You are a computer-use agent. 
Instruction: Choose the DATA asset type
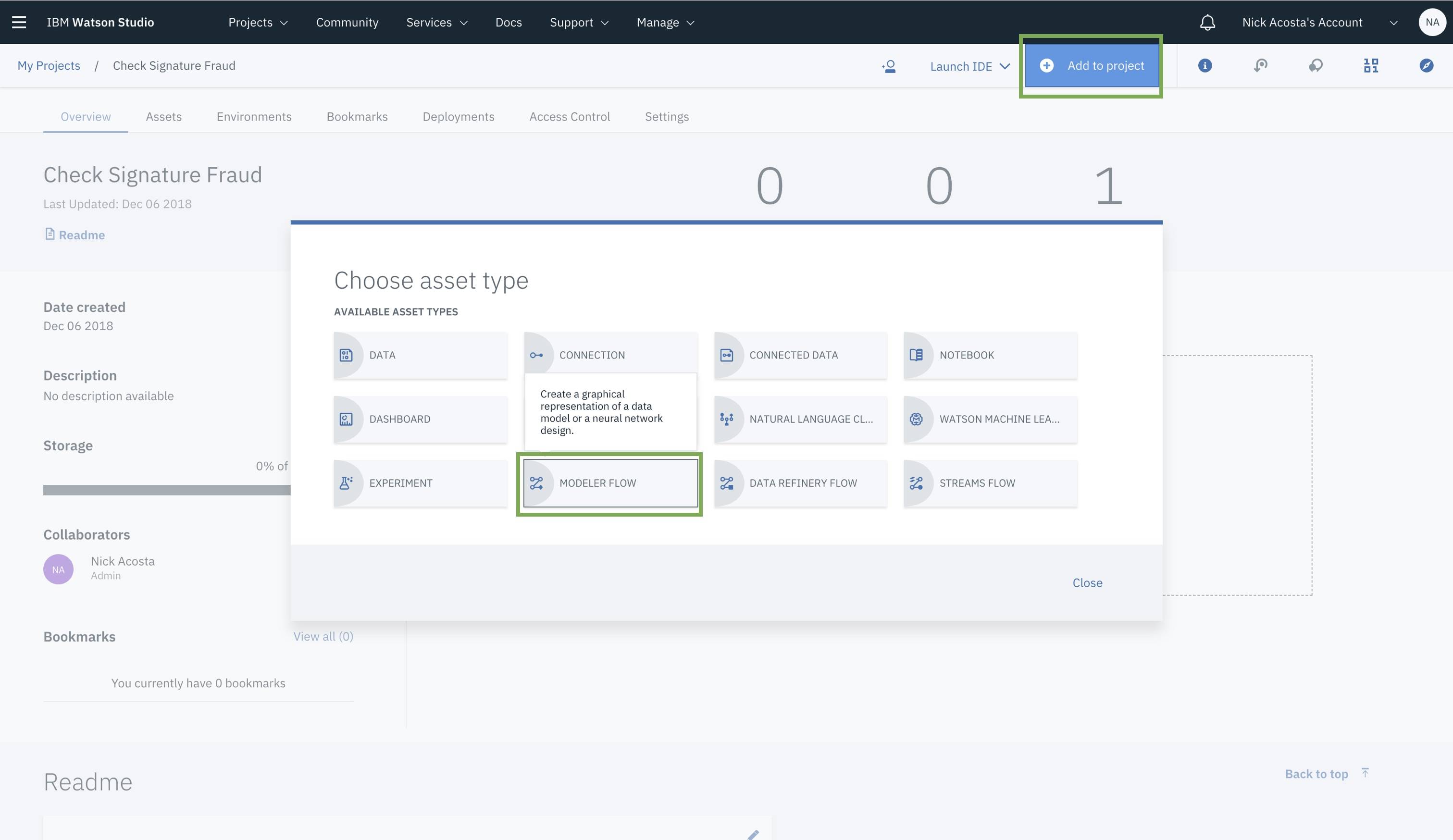tap(421, 355)
